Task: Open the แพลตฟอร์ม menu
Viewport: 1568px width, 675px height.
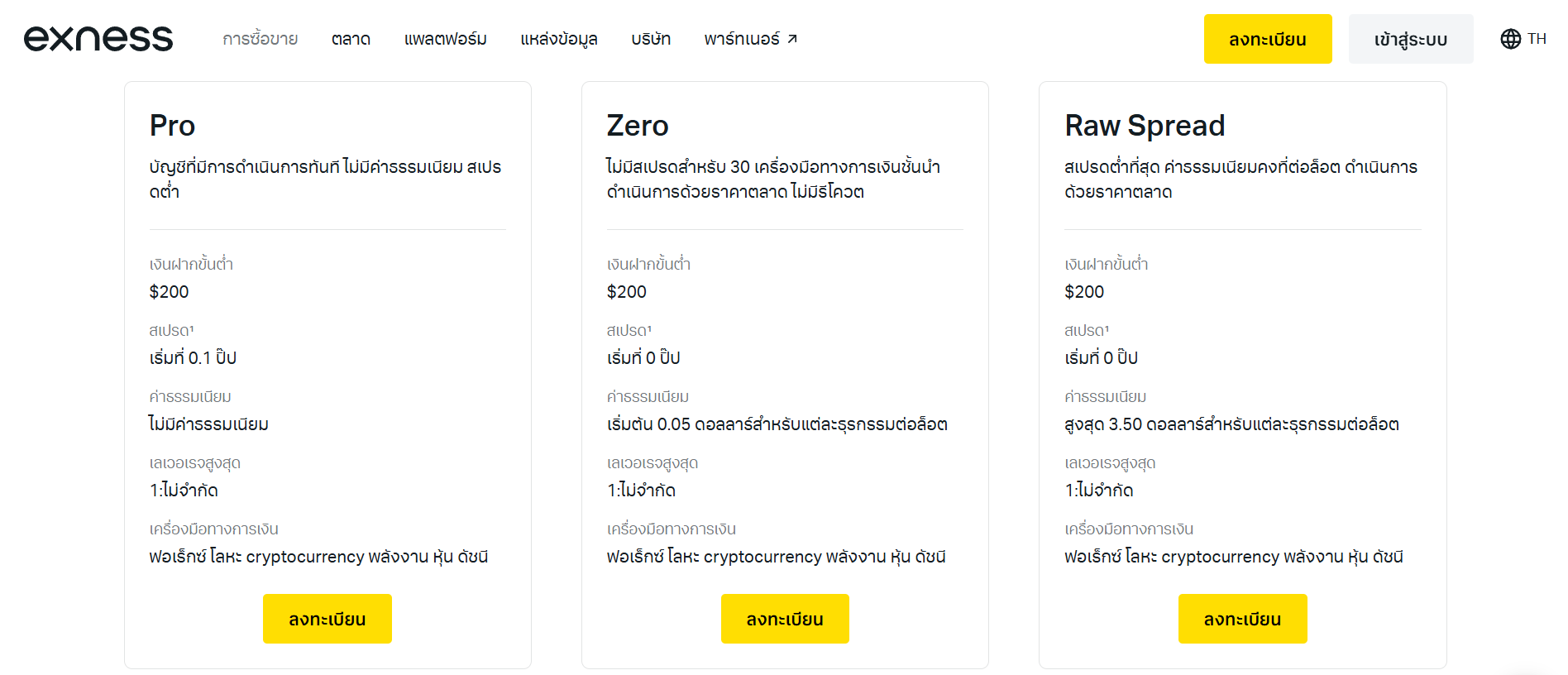Action: point(445,39)
